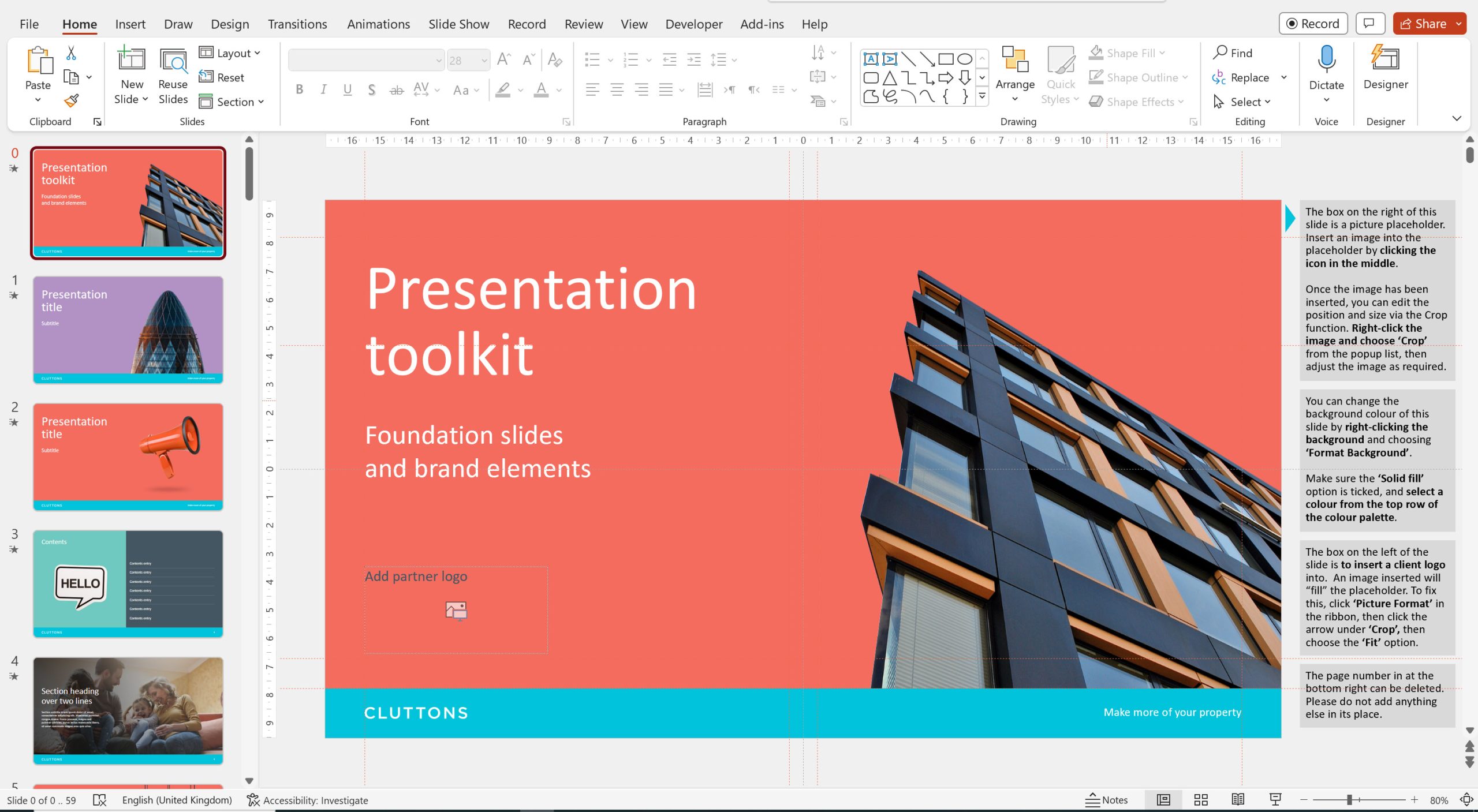The width and height of the screenshot is (1478, 812).
Task: Click the Record button at top right
Action: (x=1313, y=24)
